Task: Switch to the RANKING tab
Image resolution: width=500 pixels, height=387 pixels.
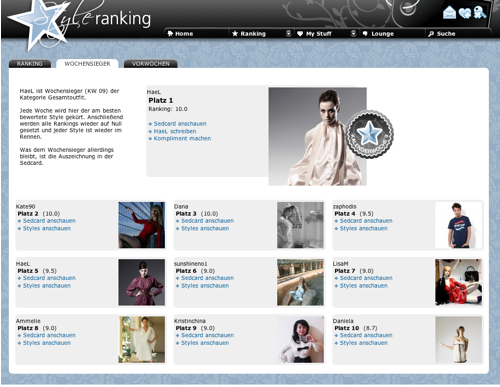Action: tap(30, 64)
